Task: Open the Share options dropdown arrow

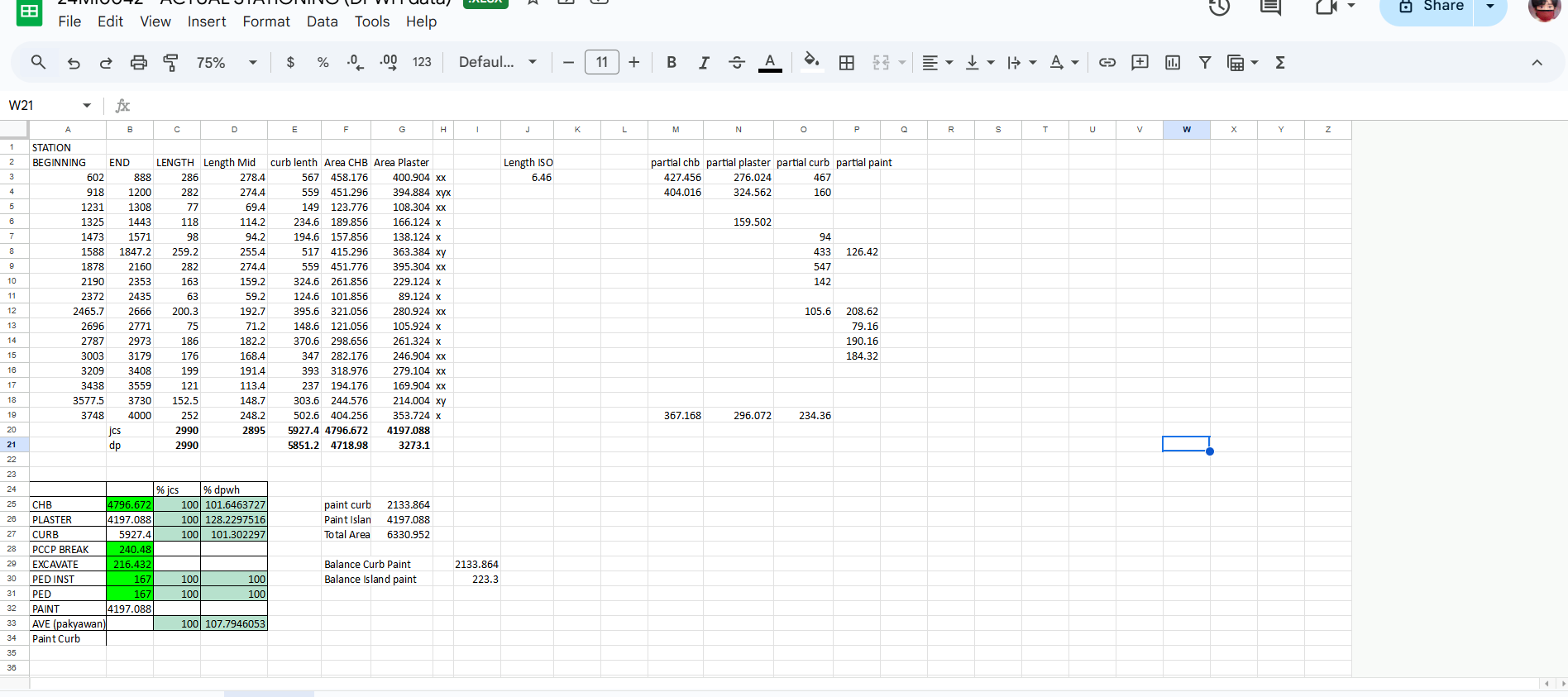Action: click(1491, 7)
